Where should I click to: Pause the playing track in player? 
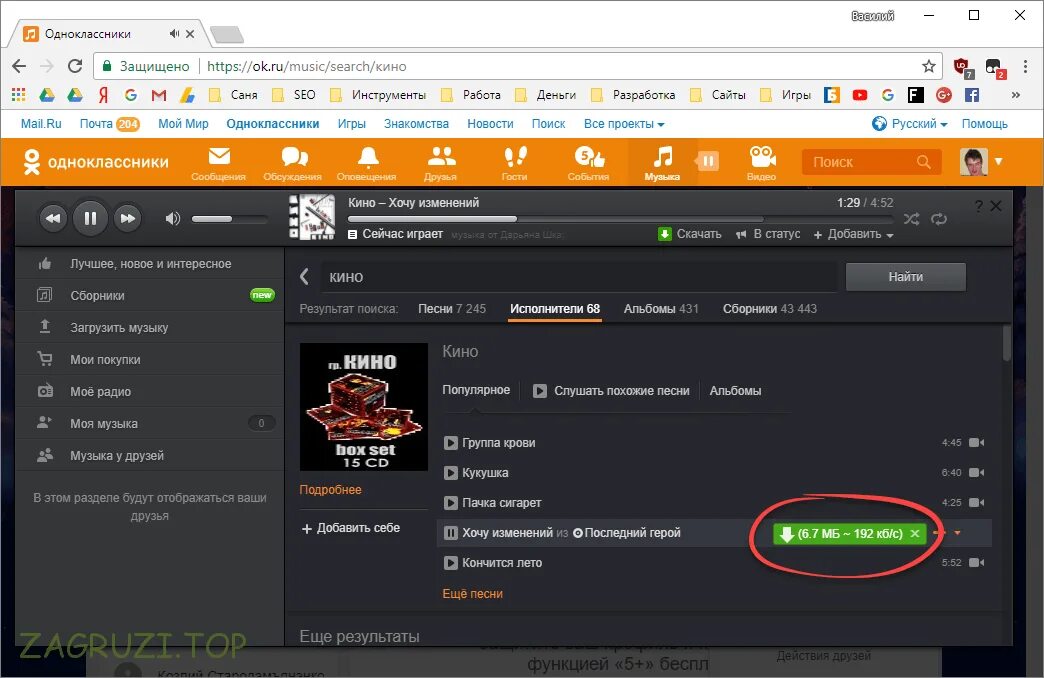pyautogui.click(x=91, y=218)
